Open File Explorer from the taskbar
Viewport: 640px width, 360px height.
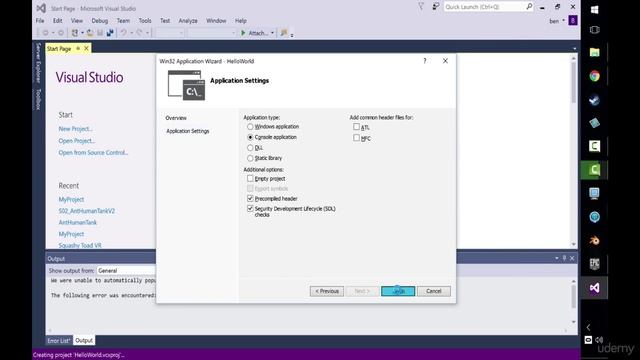click(594, 52)
